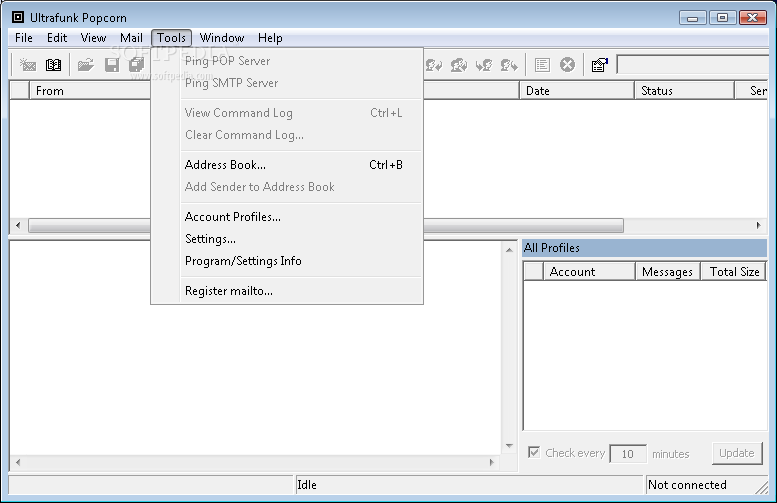
Task: Click the Total Size column header
Action: pyautogui.click(x=734, y=272)
